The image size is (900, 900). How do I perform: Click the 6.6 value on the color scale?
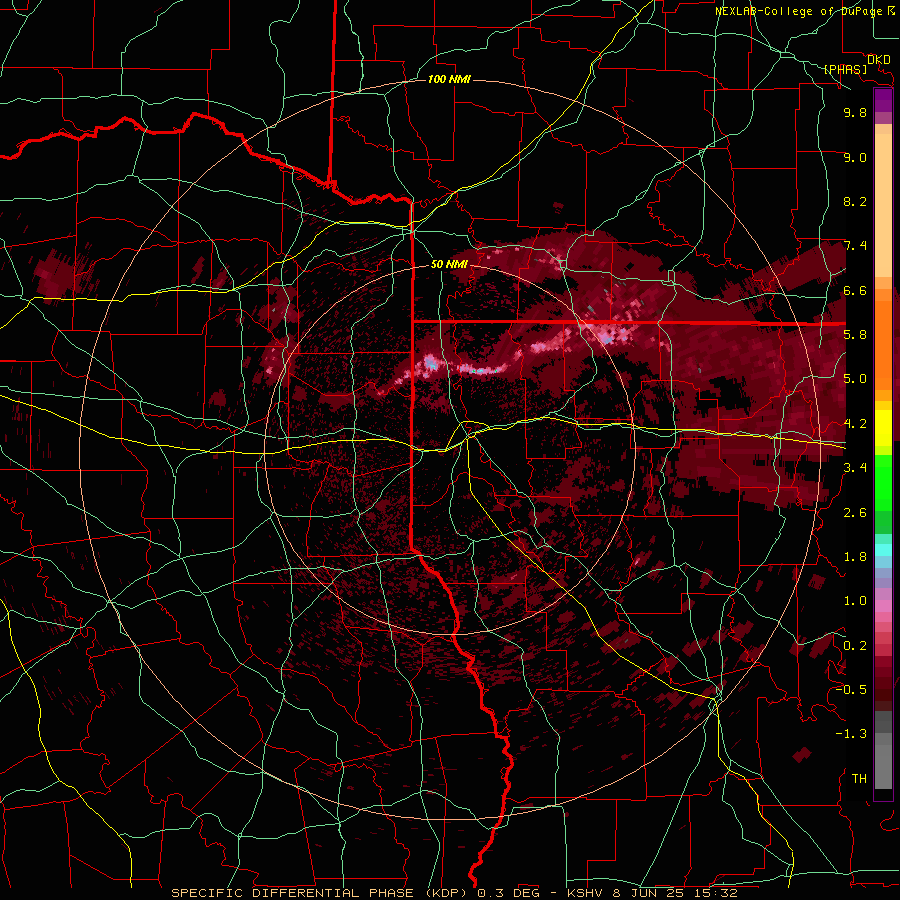click(x=855, y=290)
